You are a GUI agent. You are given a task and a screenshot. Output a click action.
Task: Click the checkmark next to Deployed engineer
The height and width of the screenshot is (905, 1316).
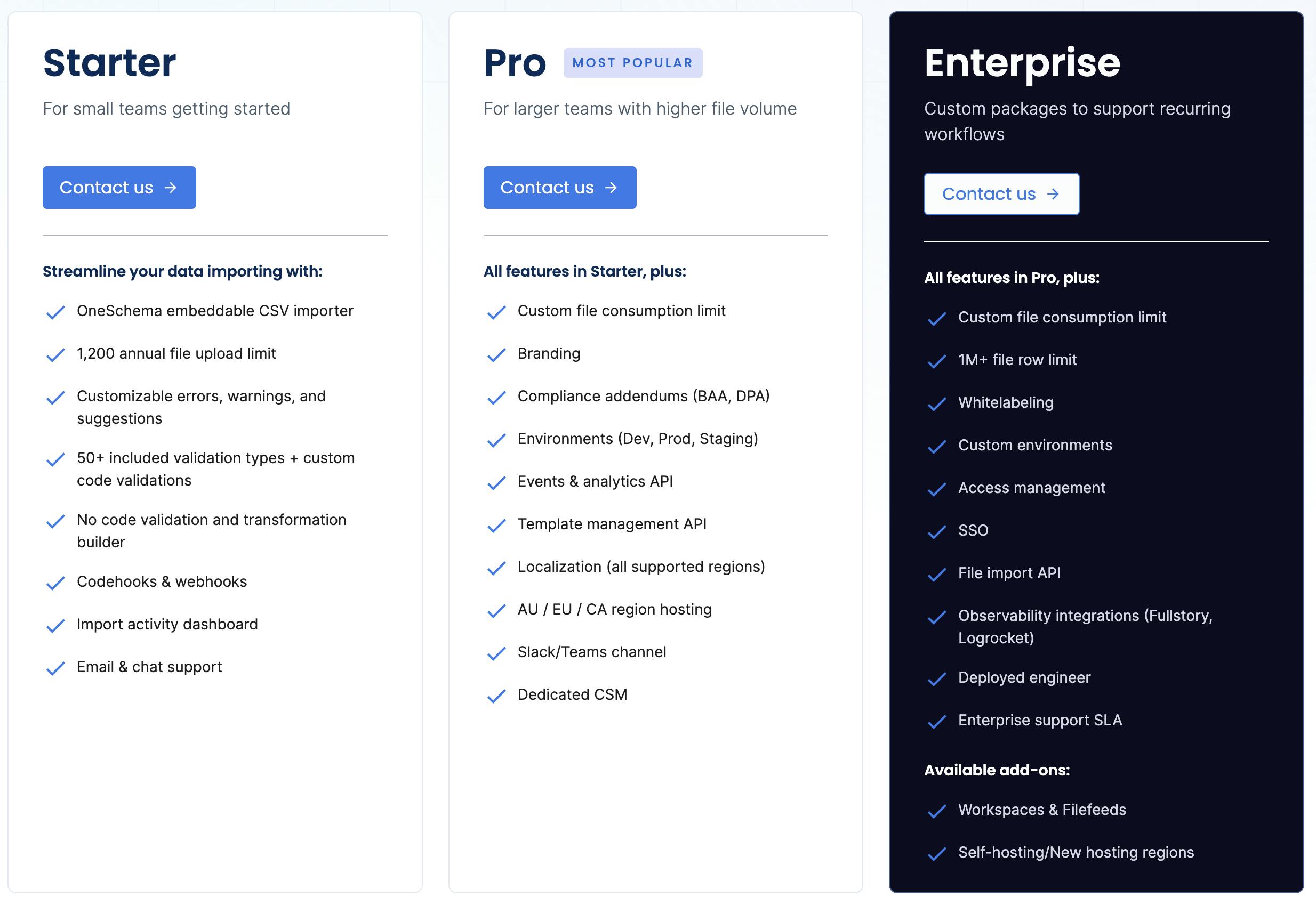pyautogui.click(x=936, y=679)
